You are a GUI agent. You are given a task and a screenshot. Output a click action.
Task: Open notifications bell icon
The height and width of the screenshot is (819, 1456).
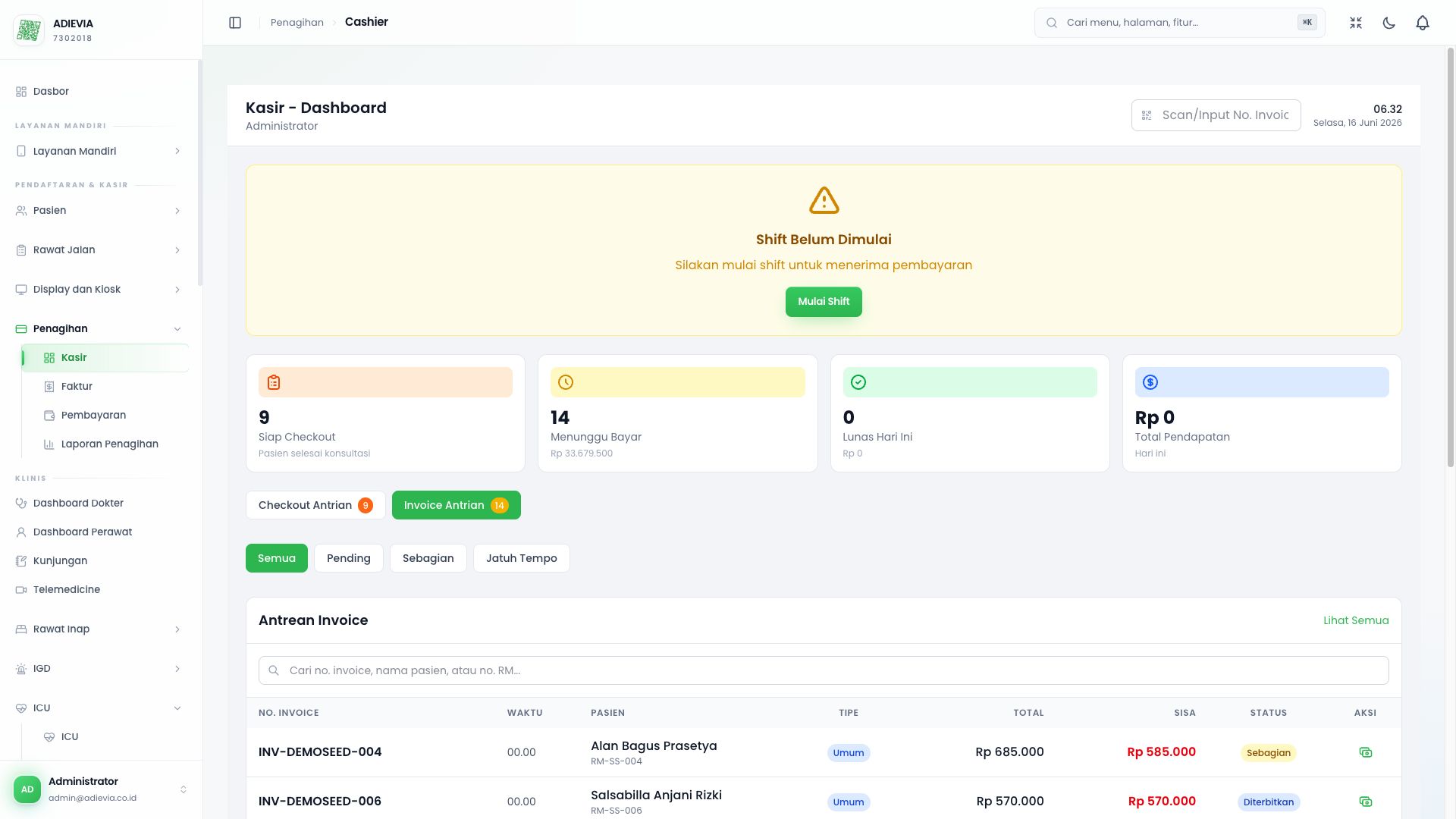coord(1423,23)
